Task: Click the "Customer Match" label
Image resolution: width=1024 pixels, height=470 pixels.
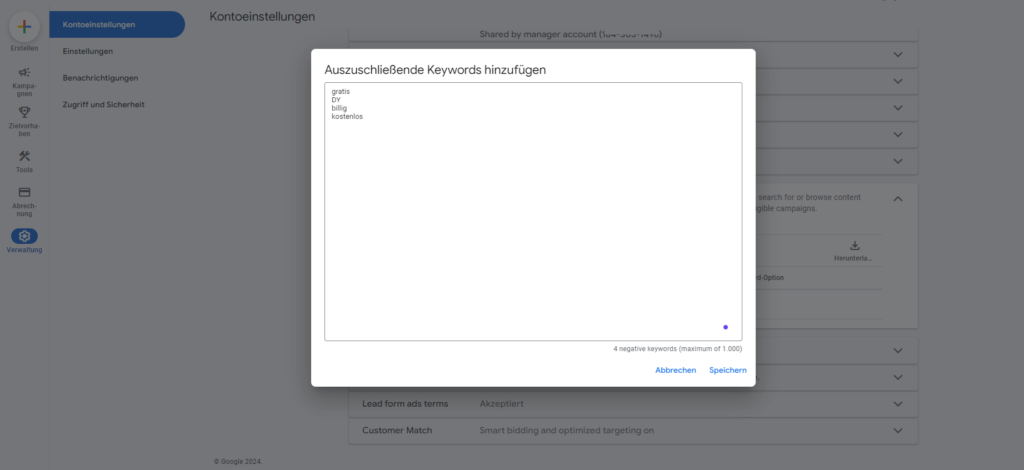Action: click(397, 431)
